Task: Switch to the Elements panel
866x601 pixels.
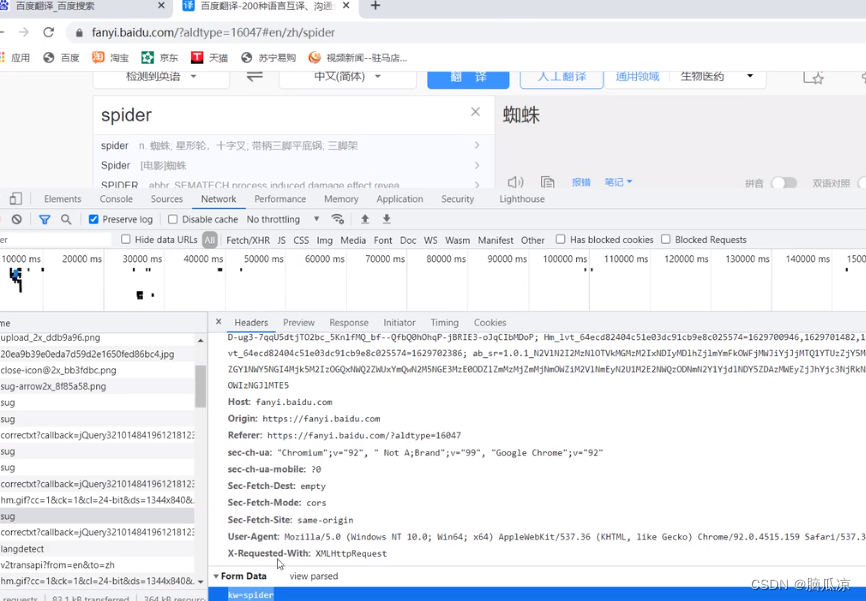Action: pyautogui.click(x=62, y=199)
